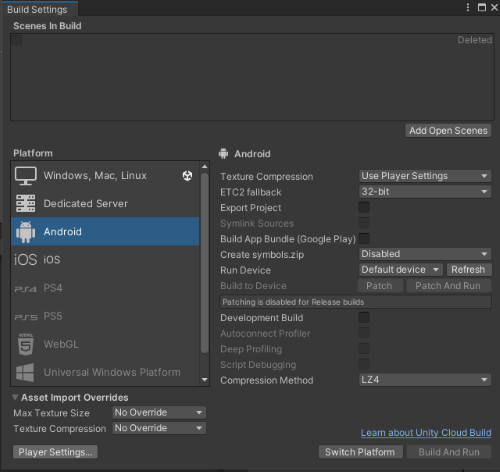Select the iOS platform row

pos(105,260)
